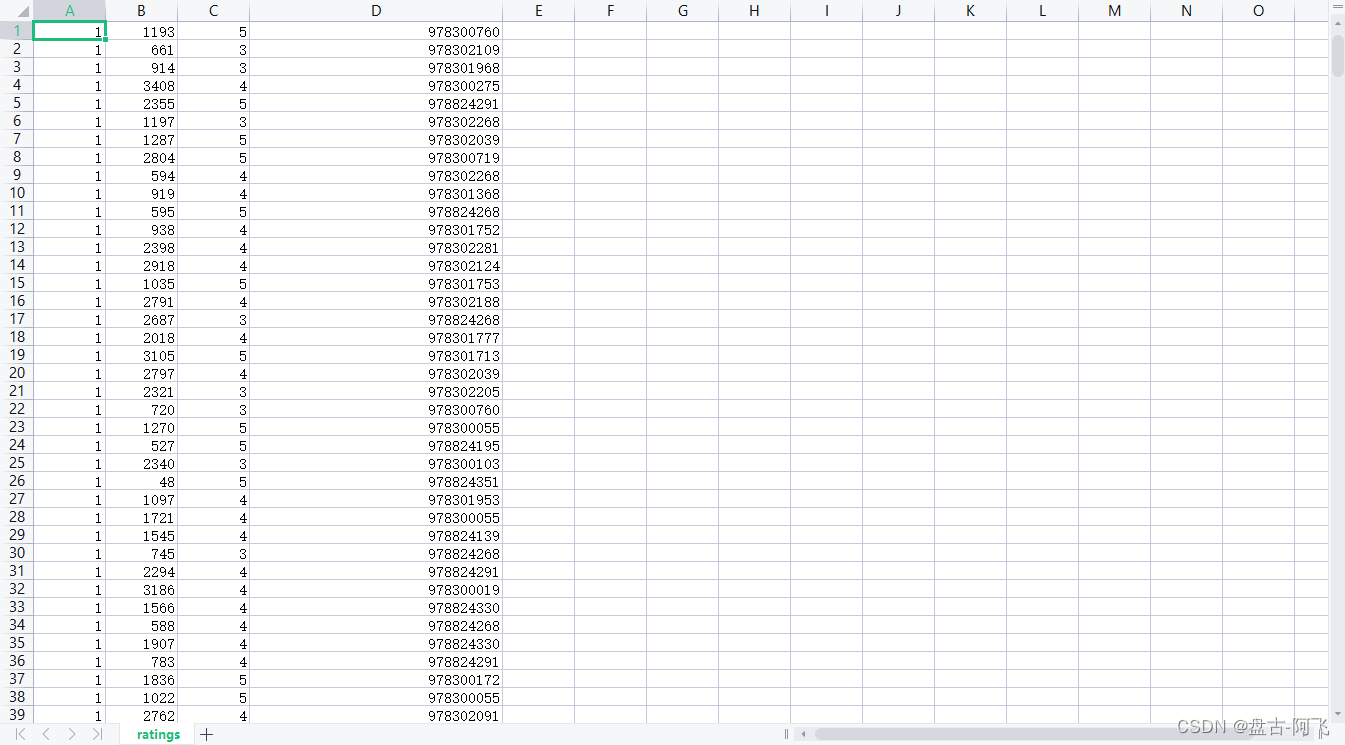Select column G header
This screenshot has height=745, width=1345.
[x=682, y=11]
